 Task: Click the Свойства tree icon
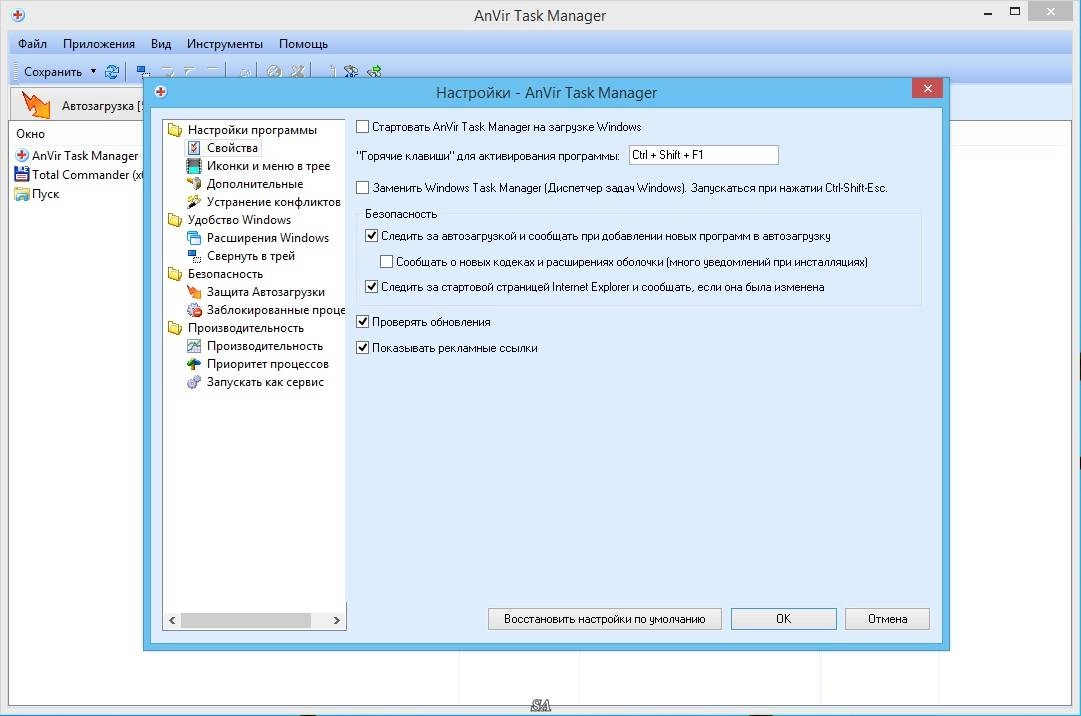point(194,147)
